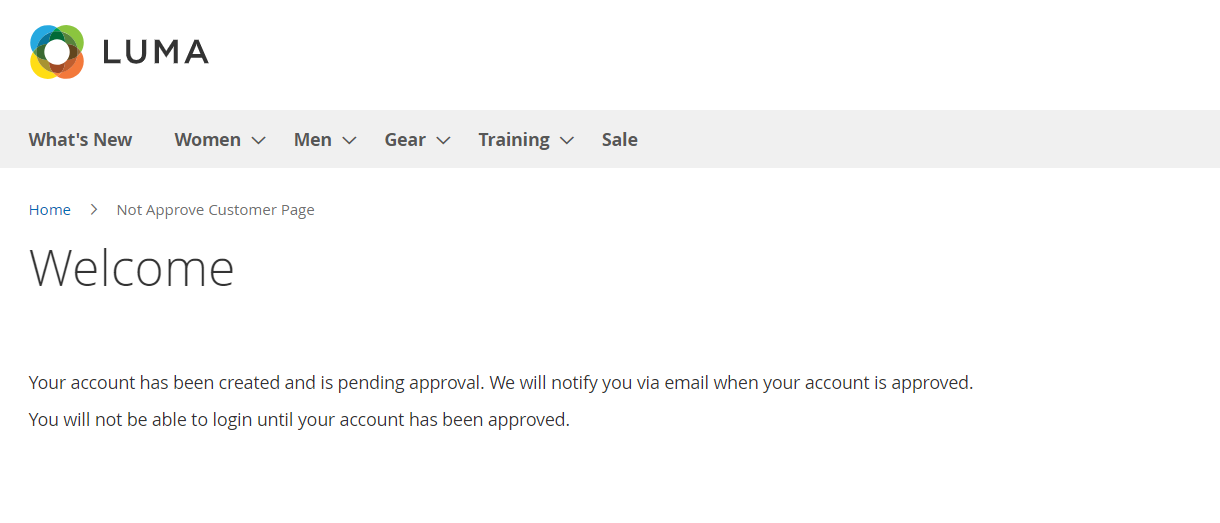Click the breadcrumb separator arrow after Home
This screenshot has width=1220, height=523.
(94, 210)
